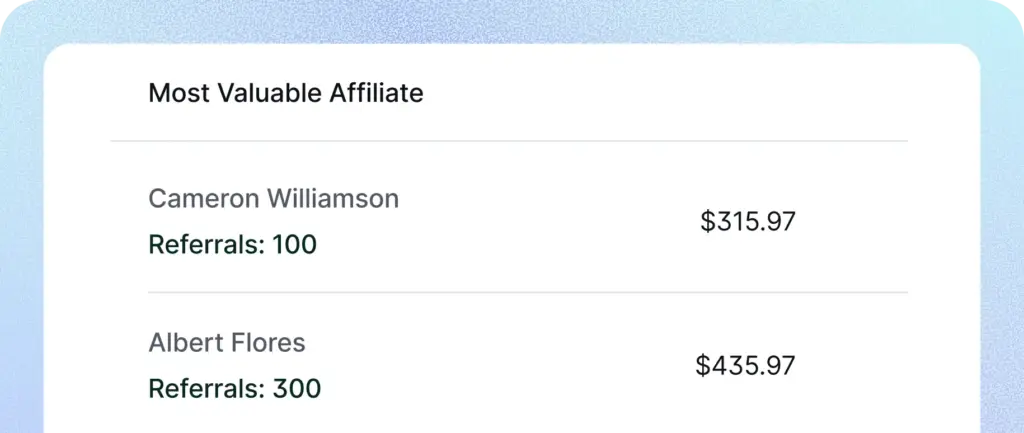Click the $315.97 earnings amount
Viewport: 1024px width, 433px height.
(x=747, y=221)
